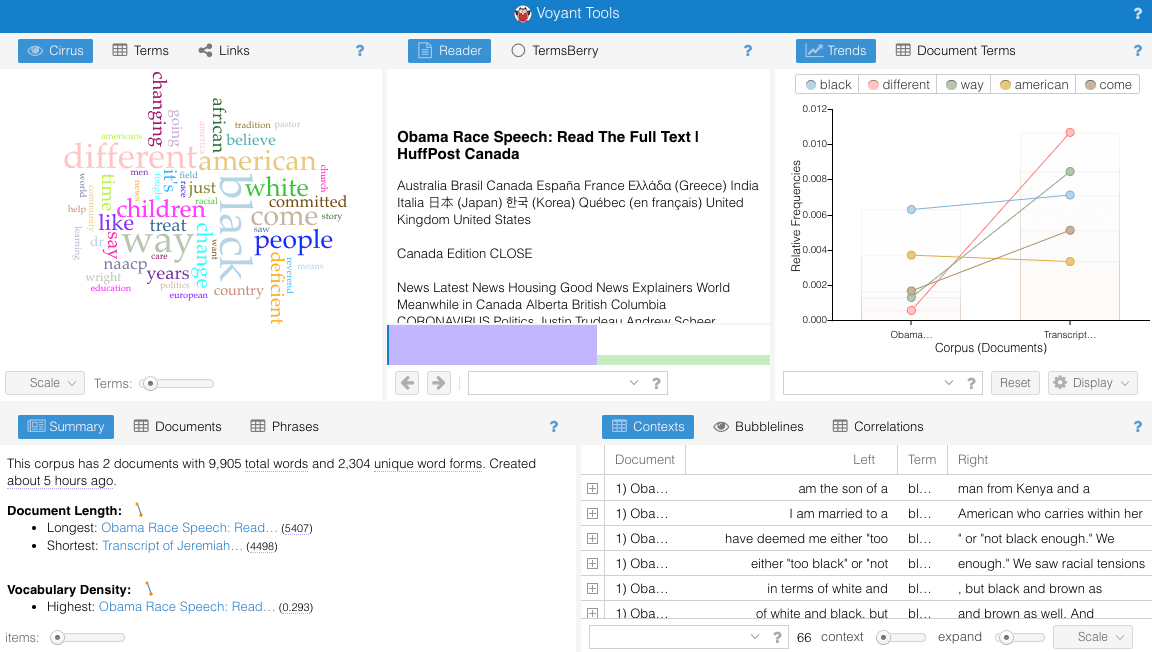Image resolution: width=1152 pixels, height=652 pixels.
Task: Open the highest density 'Obama Race Speech' link
Action: [187, 606]
